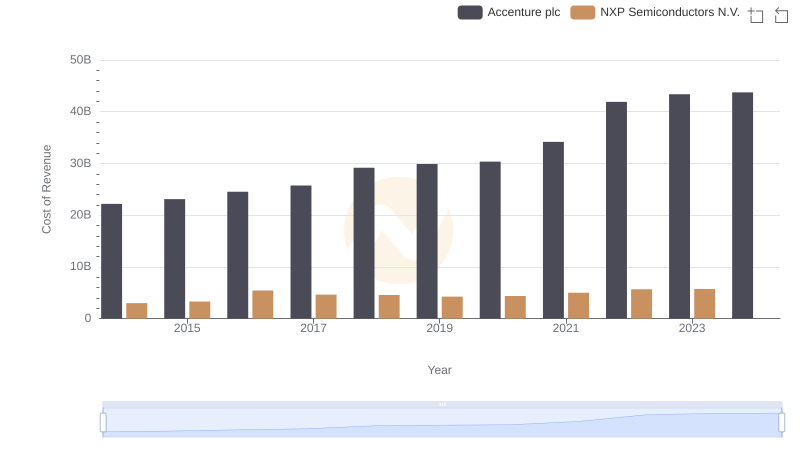Screen dimensions: 800x461
Task: Click NXP bar for 2019
Action: click(x=452, y=308)
